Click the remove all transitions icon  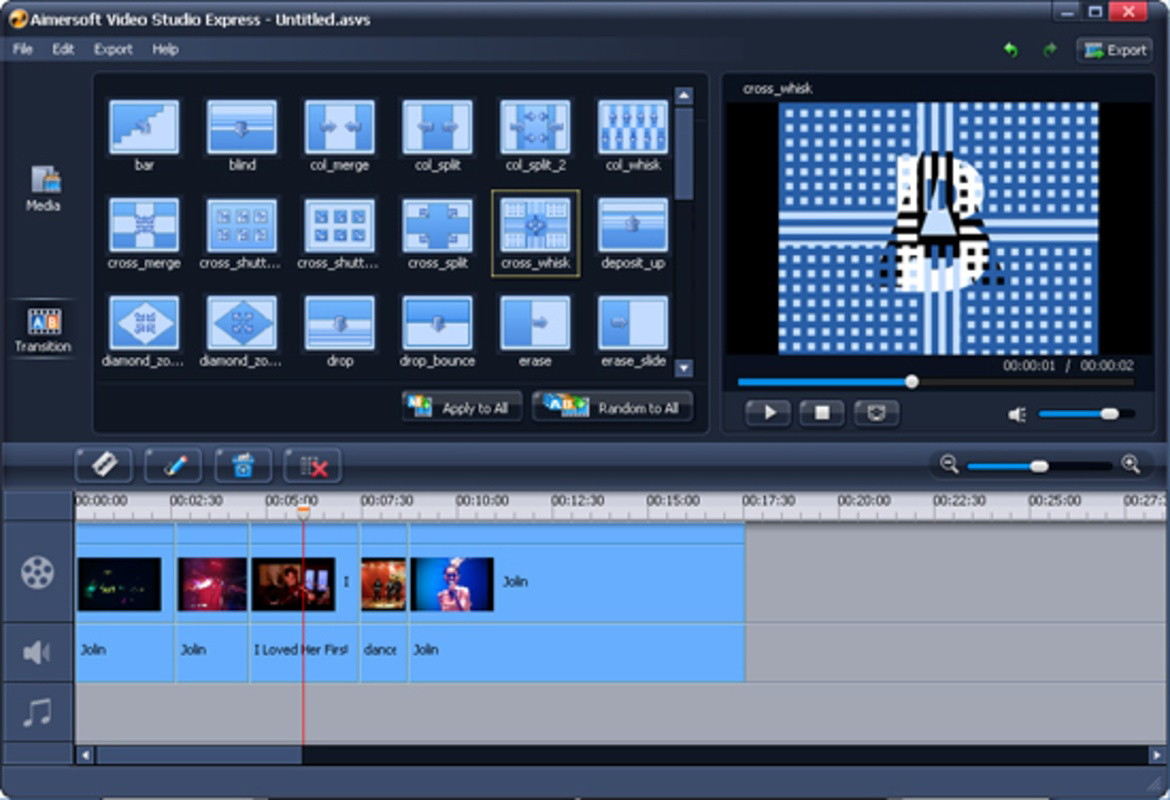310,464
